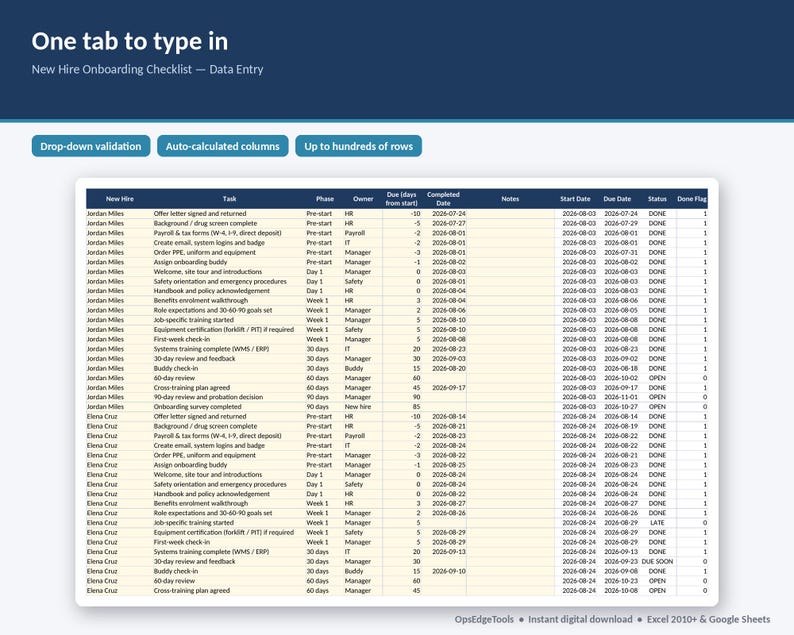The image size is (794, 635).
Task: Click the "OpsEdgeTools" footer text
Action: point(484,619)
